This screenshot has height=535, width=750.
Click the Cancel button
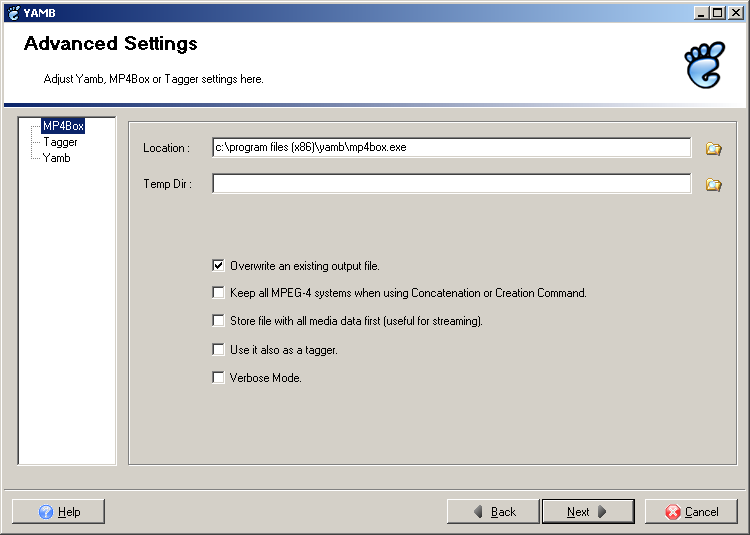(x=691, y=512)
